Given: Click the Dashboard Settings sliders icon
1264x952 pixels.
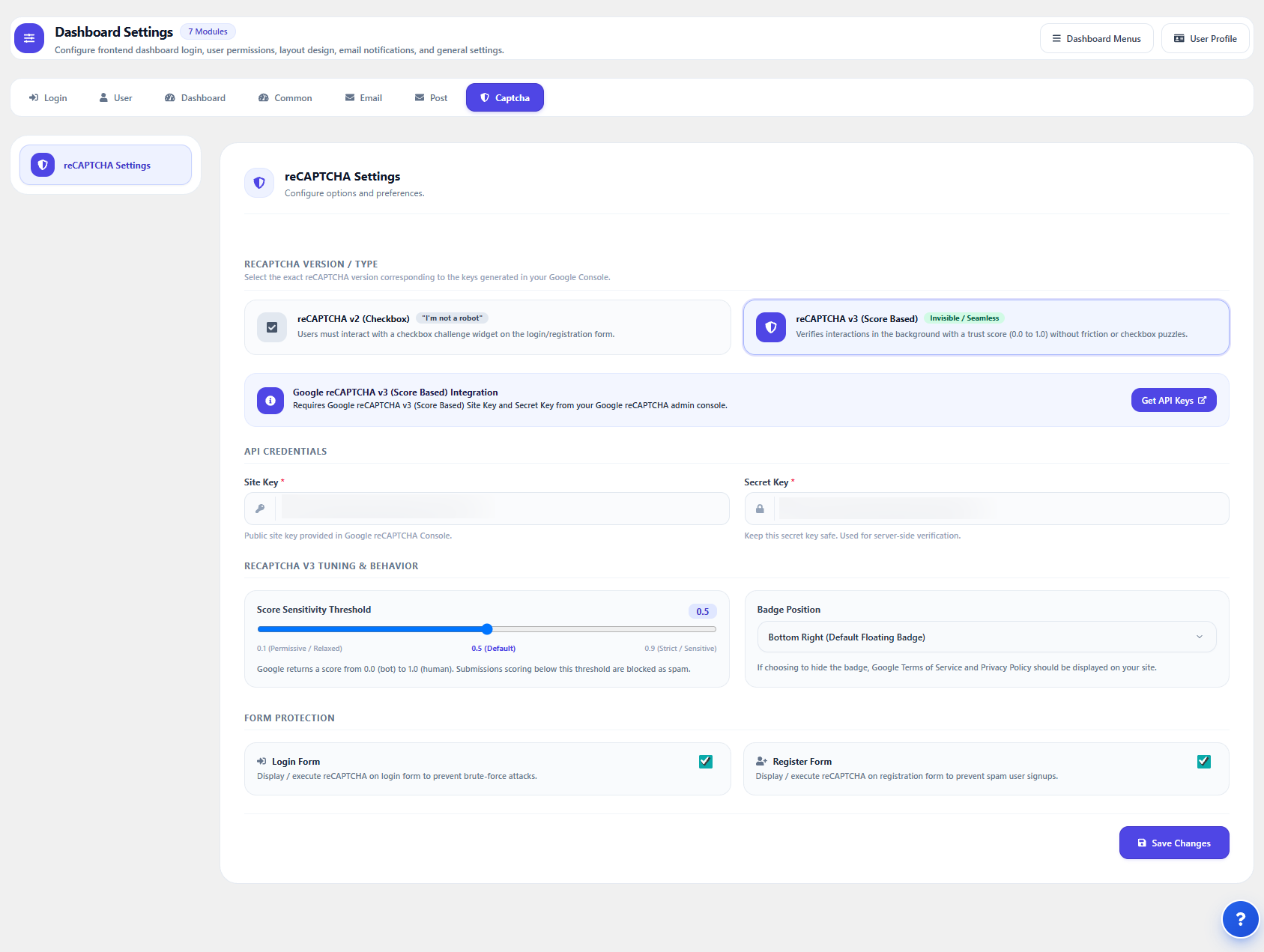Looking at the screenshot, I should click(29, 38).
